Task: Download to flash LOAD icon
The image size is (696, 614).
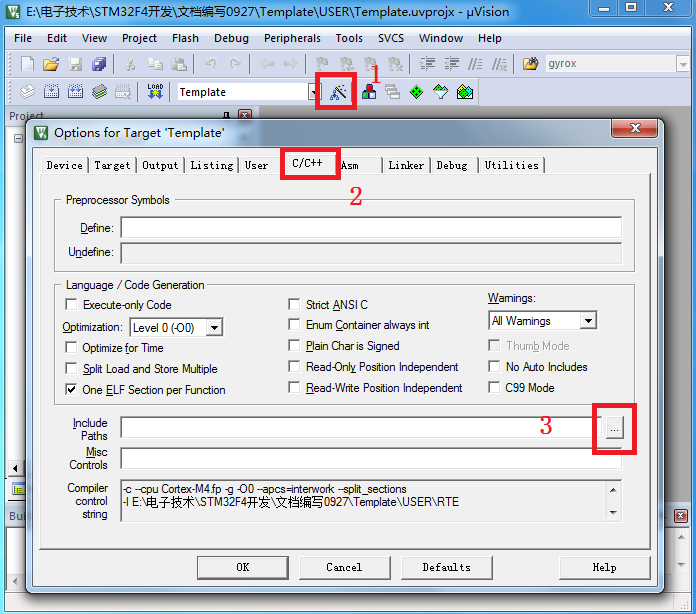Action: (x=155, y=92)
